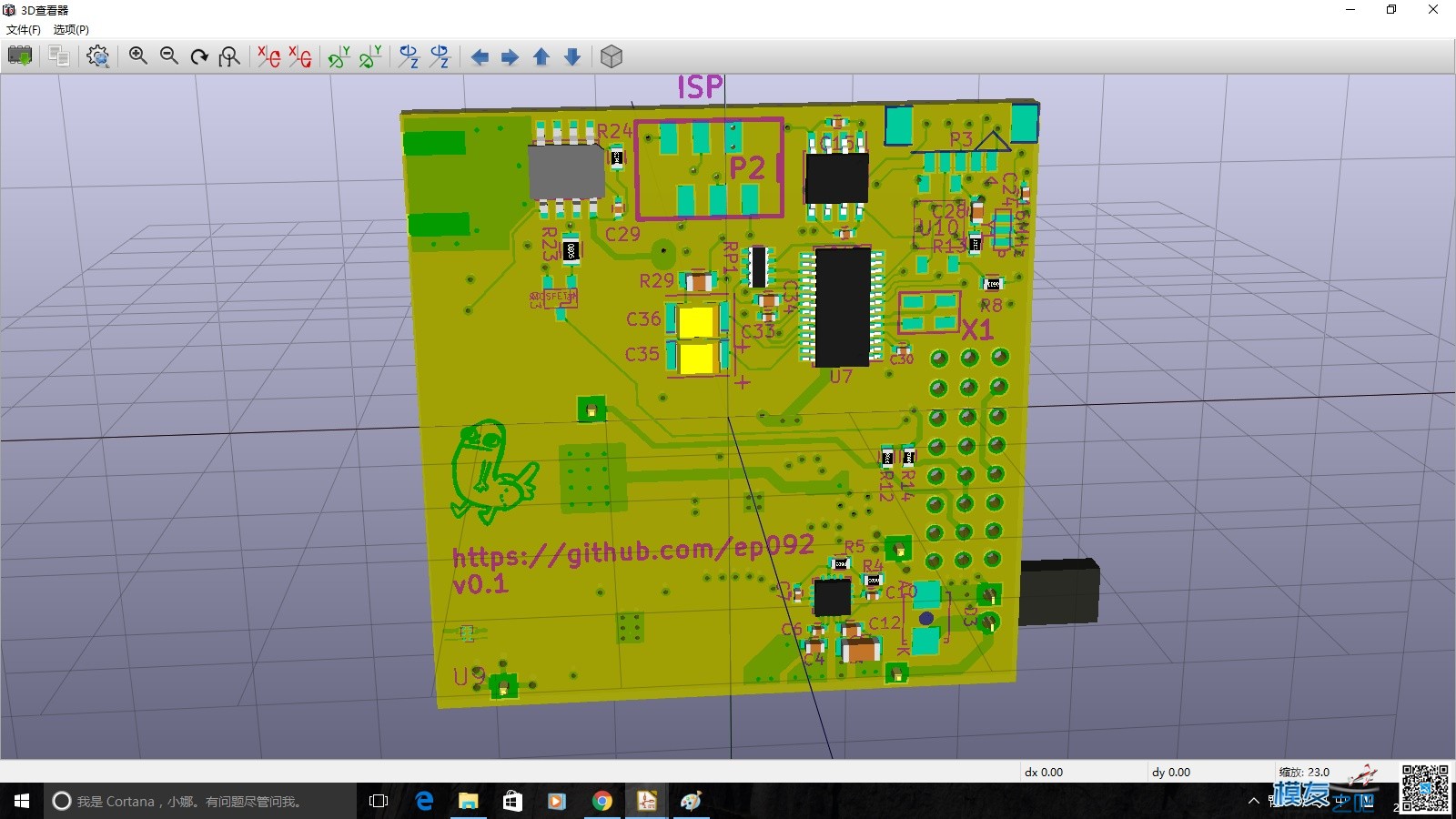This screenshot has height=819, width=1456.
Task: Switch to the KiCad taskbar window
Action: [646, 801]
